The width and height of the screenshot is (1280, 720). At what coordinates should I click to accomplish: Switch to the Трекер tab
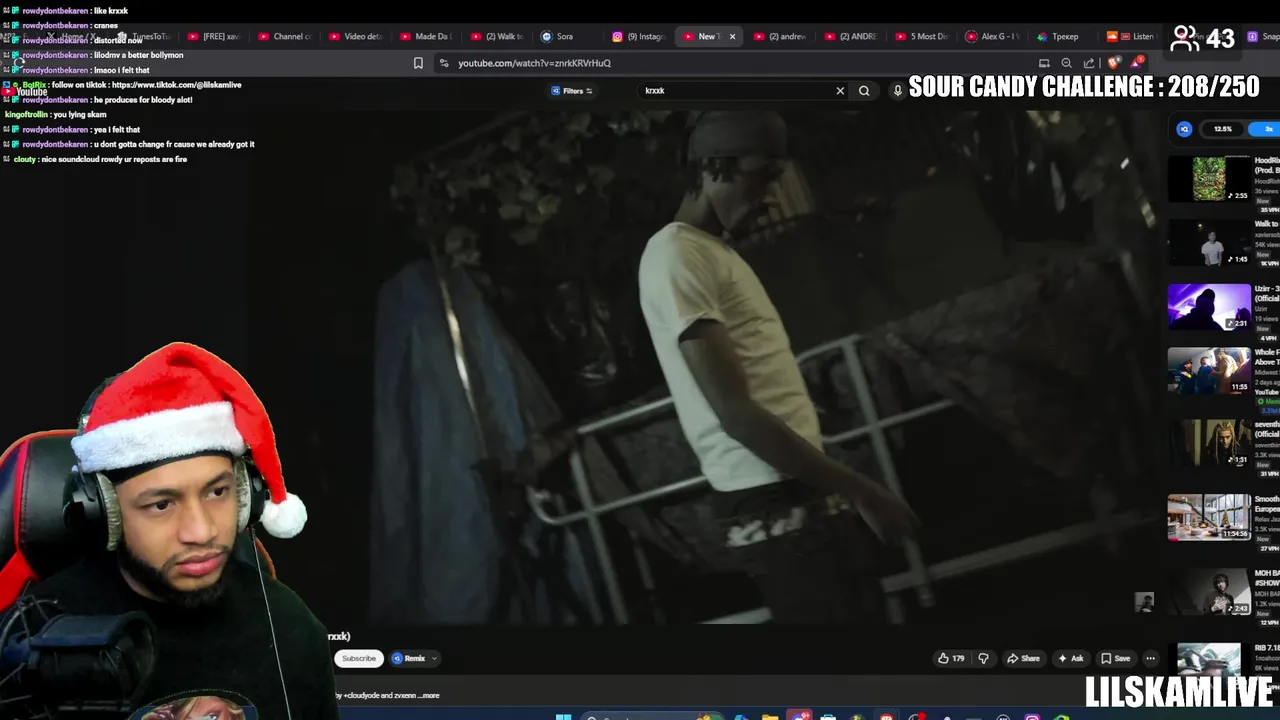[1060, 37]
